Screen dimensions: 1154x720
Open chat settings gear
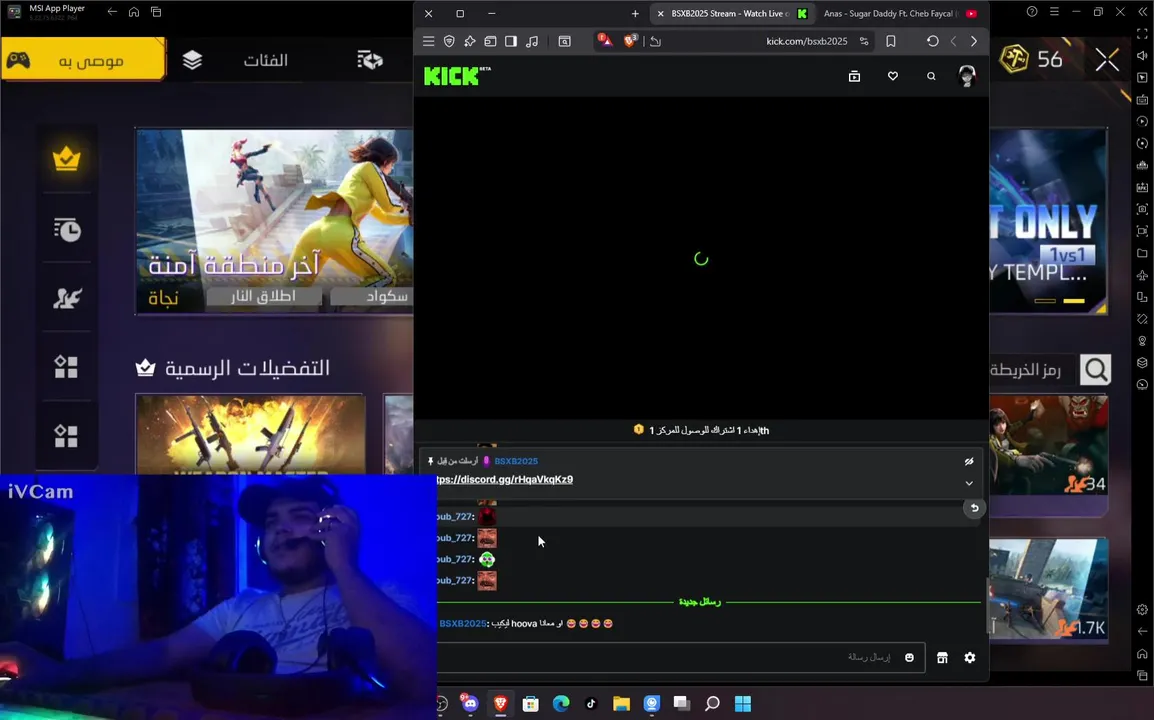970,657
